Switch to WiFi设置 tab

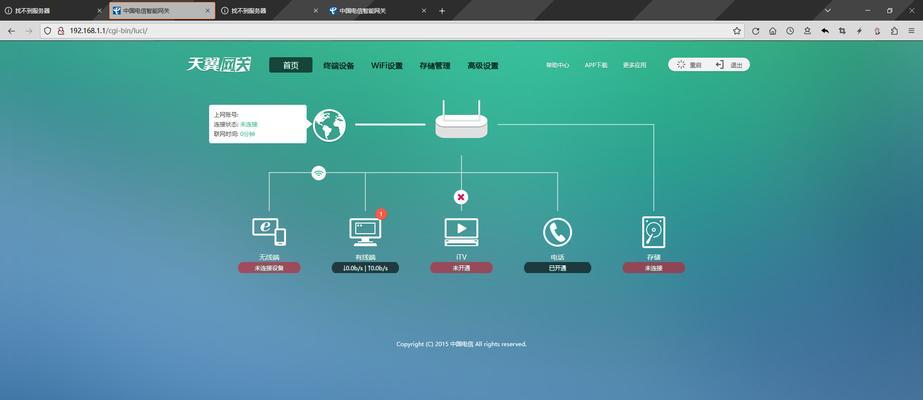pos(387,66)
